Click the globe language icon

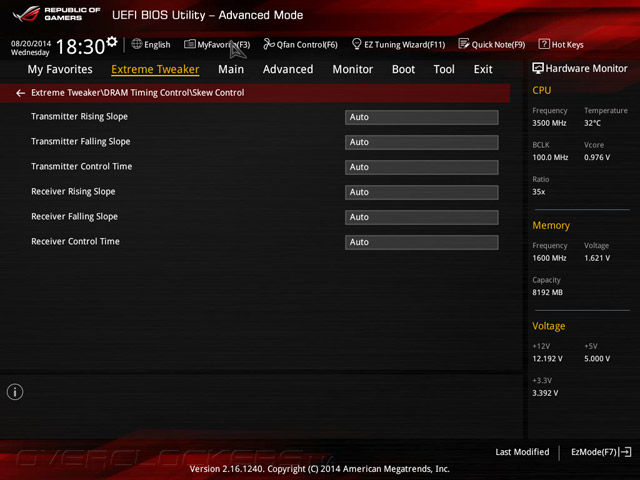point(137,44)
